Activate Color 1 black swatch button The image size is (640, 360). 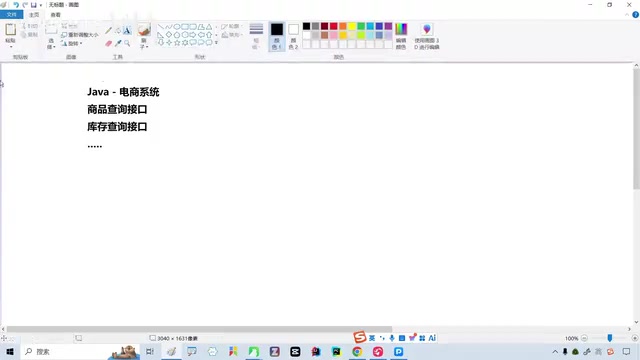click(276, 36)
